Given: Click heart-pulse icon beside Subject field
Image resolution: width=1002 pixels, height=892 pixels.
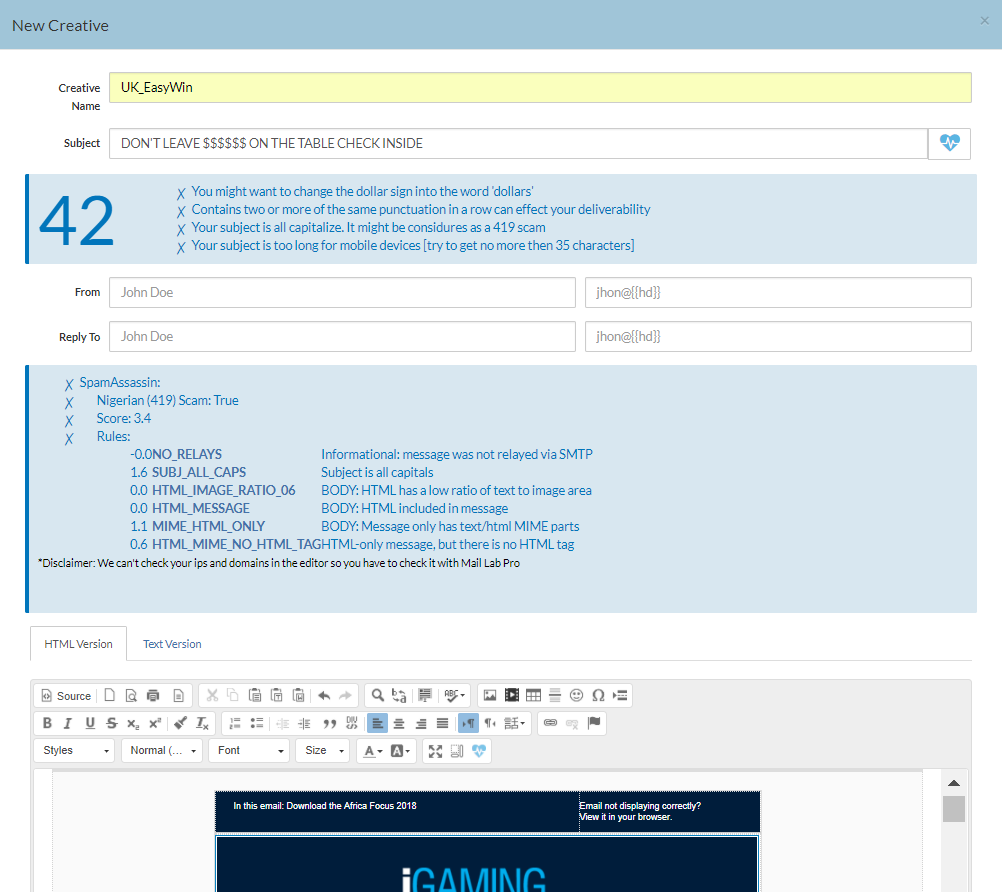Looking at the screenshot, I should click(950, 143).
